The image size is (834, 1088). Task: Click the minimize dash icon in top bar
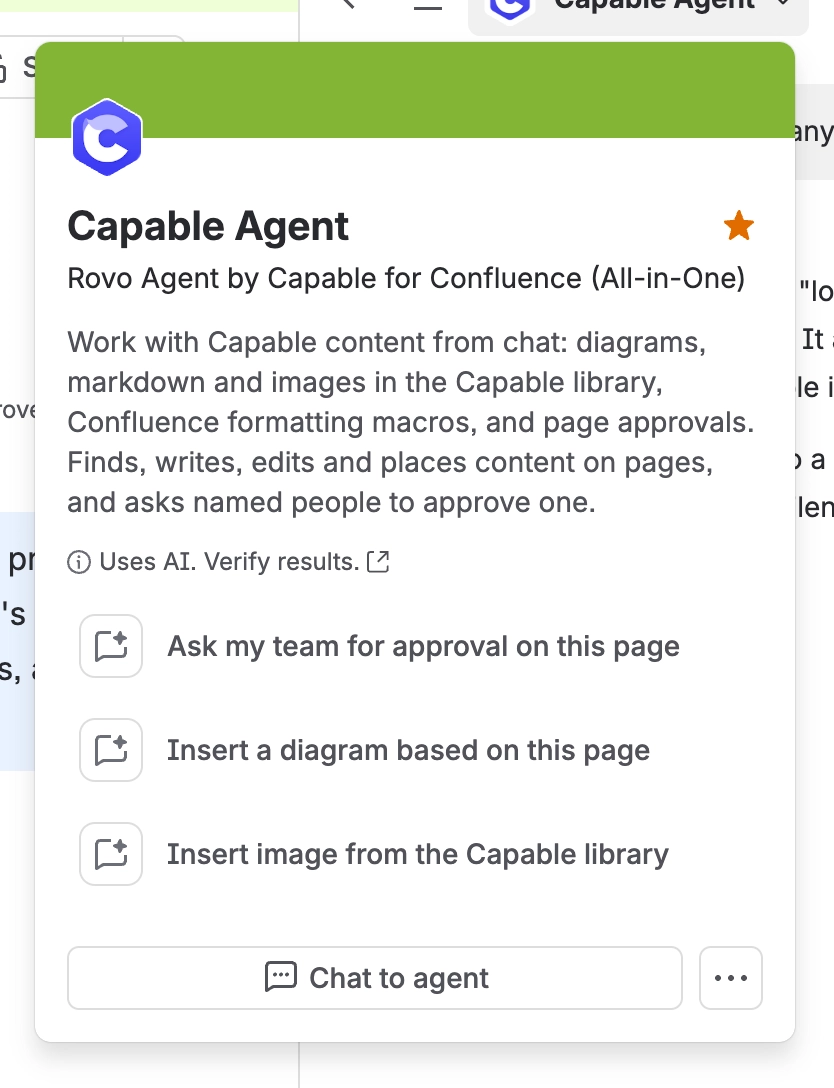pos(428,7)
